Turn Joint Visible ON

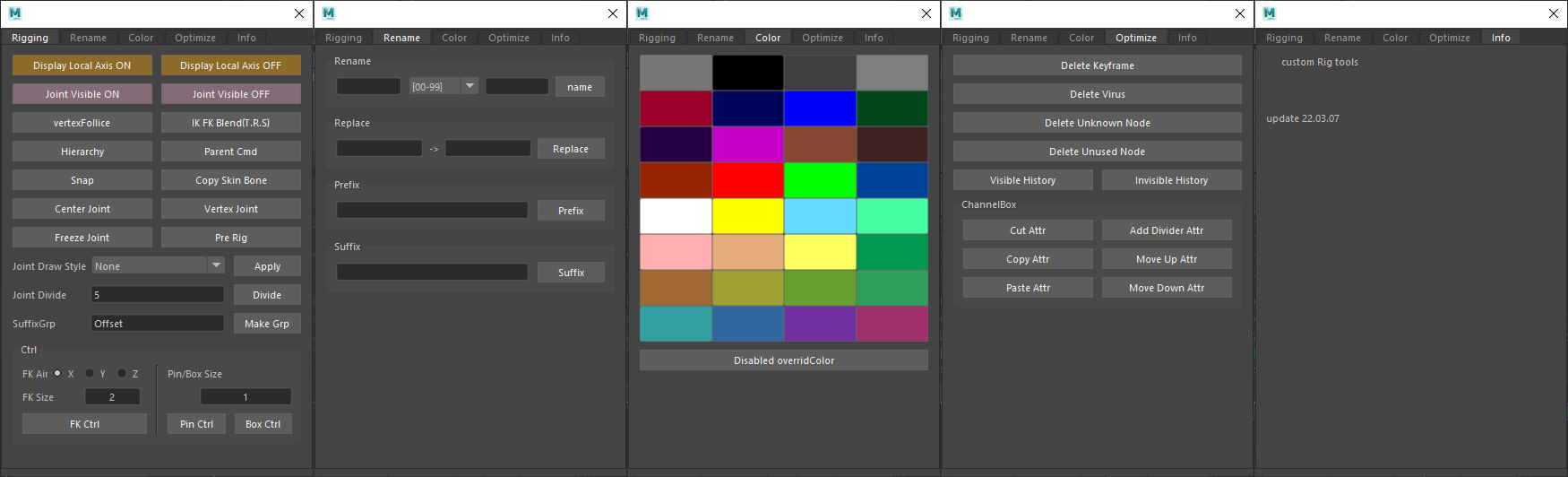82,94
